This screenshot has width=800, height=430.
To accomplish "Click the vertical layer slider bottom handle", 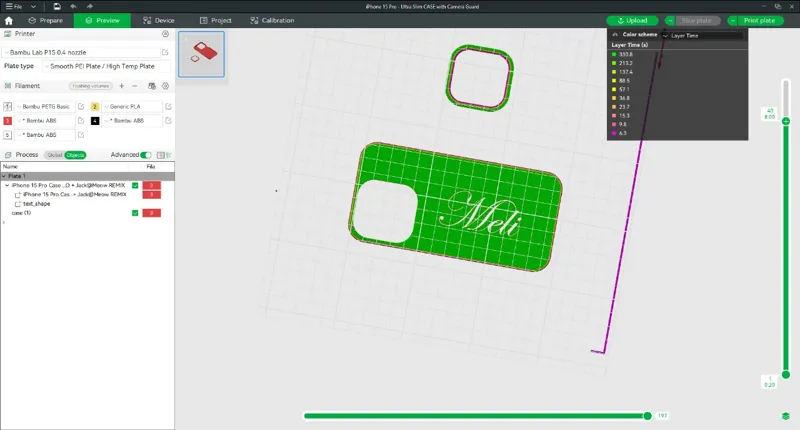I will [786, 375].
